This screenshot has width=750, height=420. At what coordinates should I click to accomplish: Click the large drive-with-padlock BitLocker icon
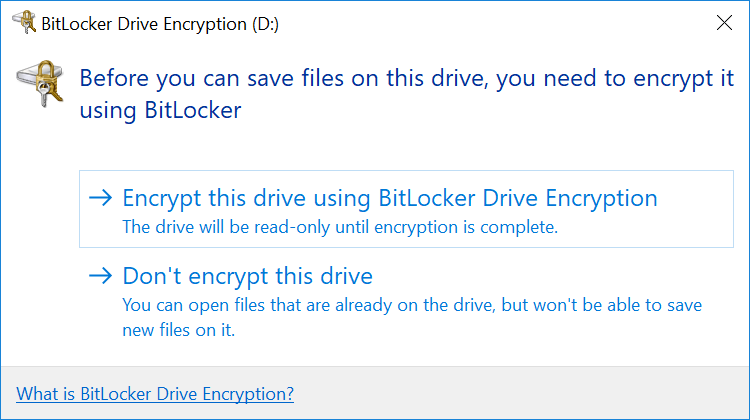point(40,83)
